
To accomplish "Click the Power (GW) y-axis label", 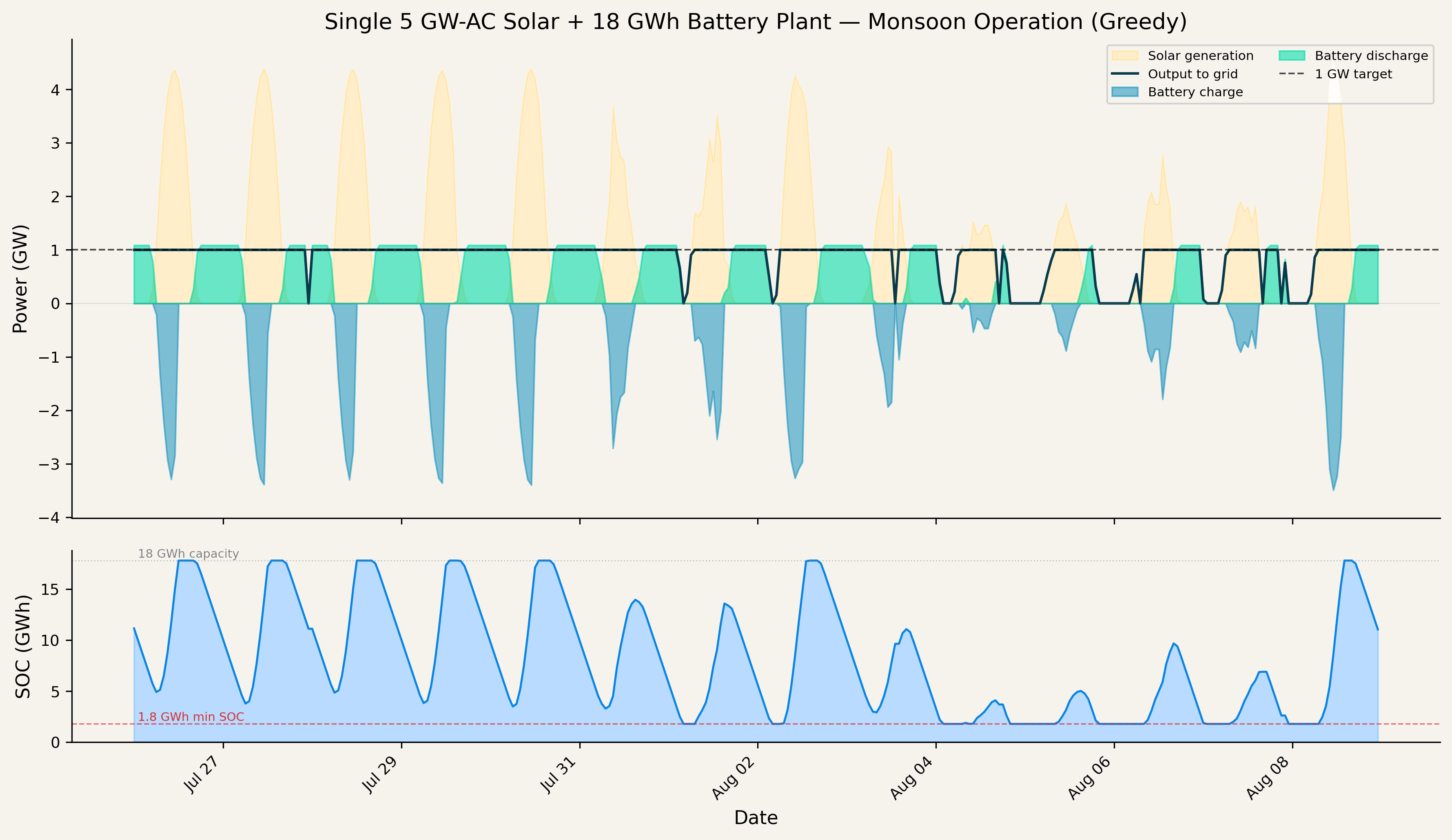I will tap(20, 279).
